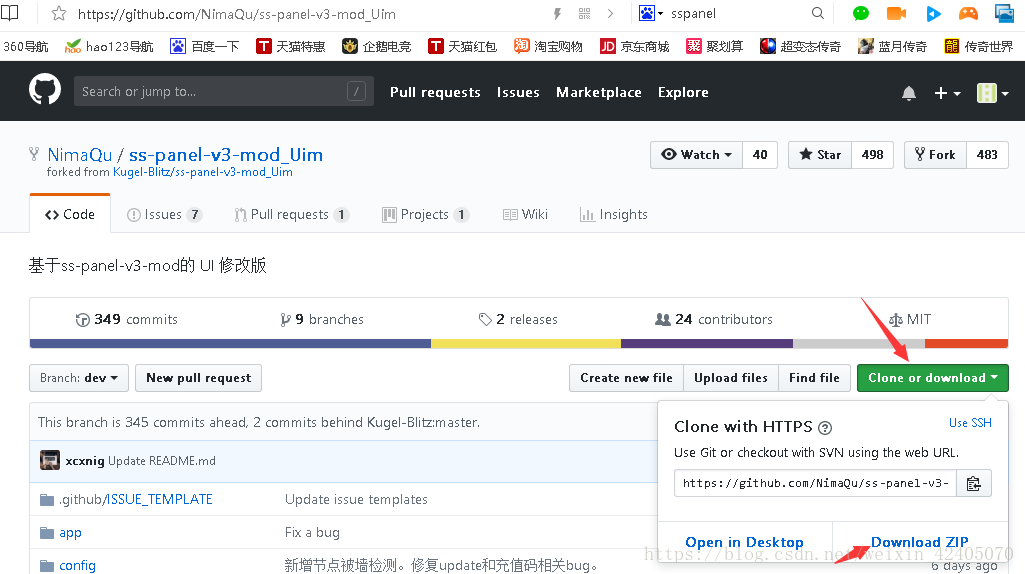Click the game controller toolbar icon

click(x=968, y=13)
